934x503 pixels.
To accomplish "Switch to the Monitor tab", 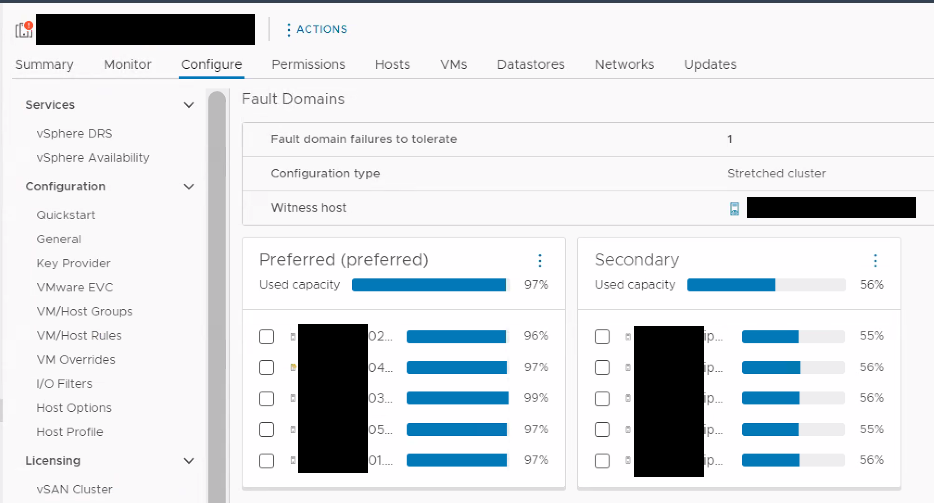I will click(x=128, y=64).
